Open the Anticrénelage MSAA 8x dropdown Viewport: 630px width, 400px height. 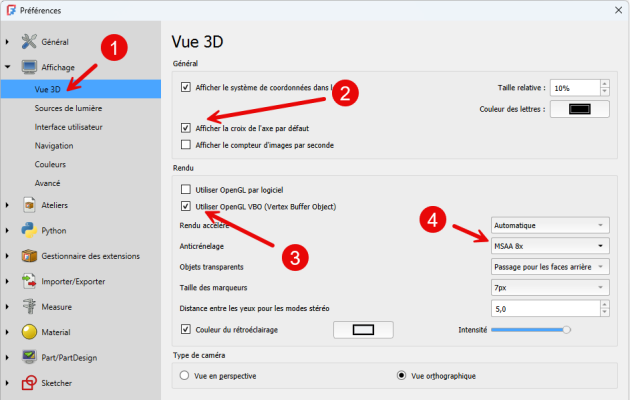point(550,245)
